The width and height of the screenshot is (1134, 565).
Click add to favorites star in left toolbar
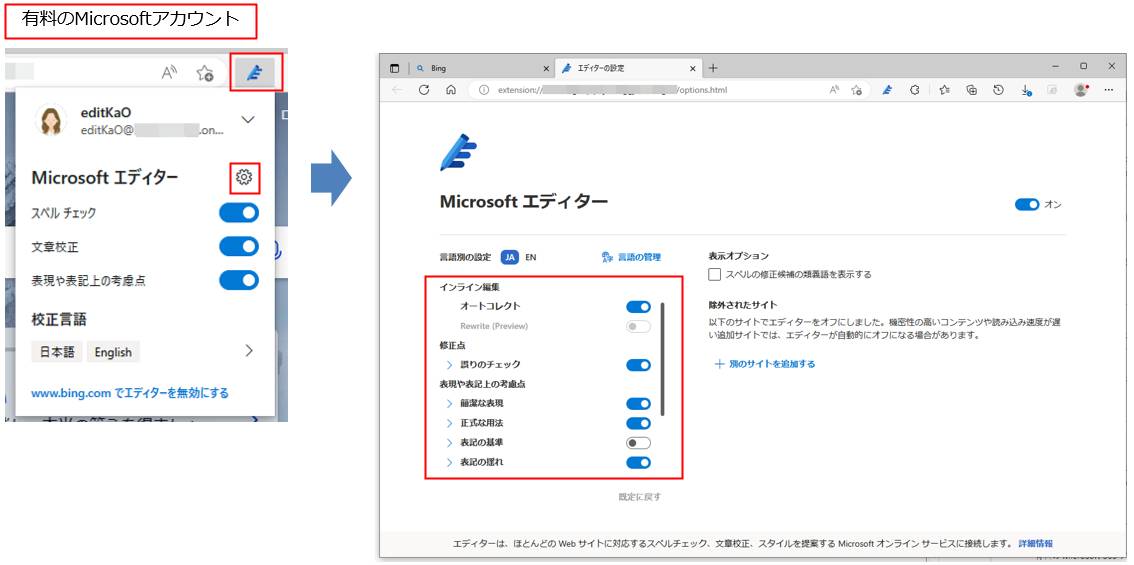[x=205, y=73]
